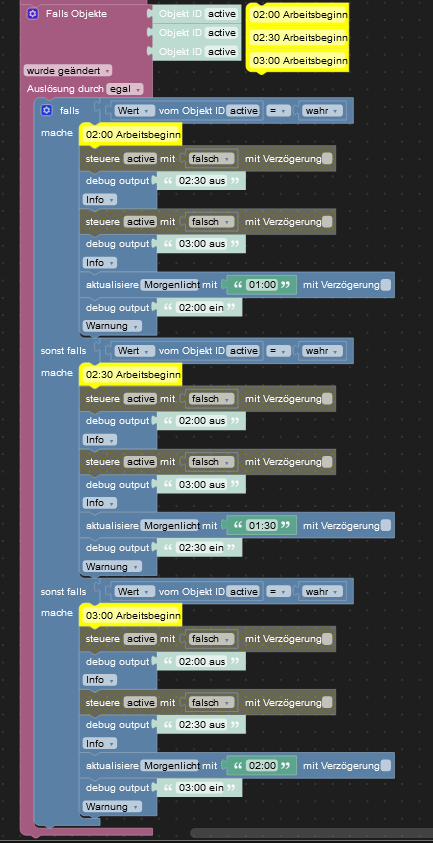Open the wurde geändert dropdown
This screenshot has height=843, width=433.
coord(68,70)
